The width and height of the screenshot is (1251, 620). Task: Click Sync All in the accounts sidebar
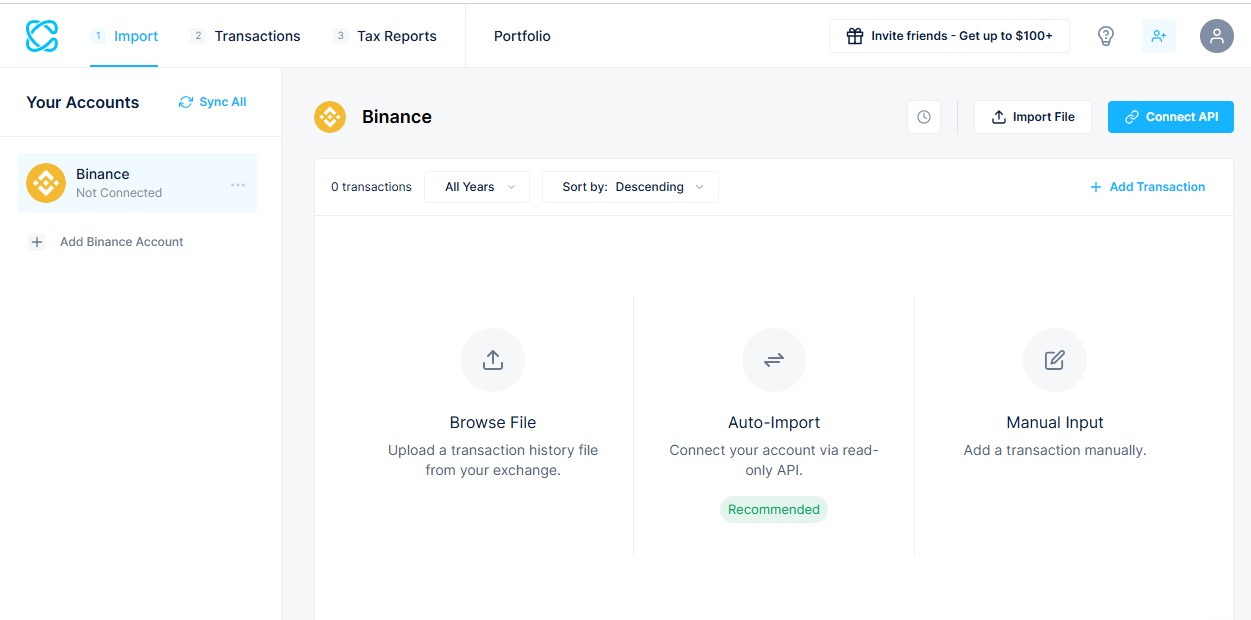tap(211, 102)
